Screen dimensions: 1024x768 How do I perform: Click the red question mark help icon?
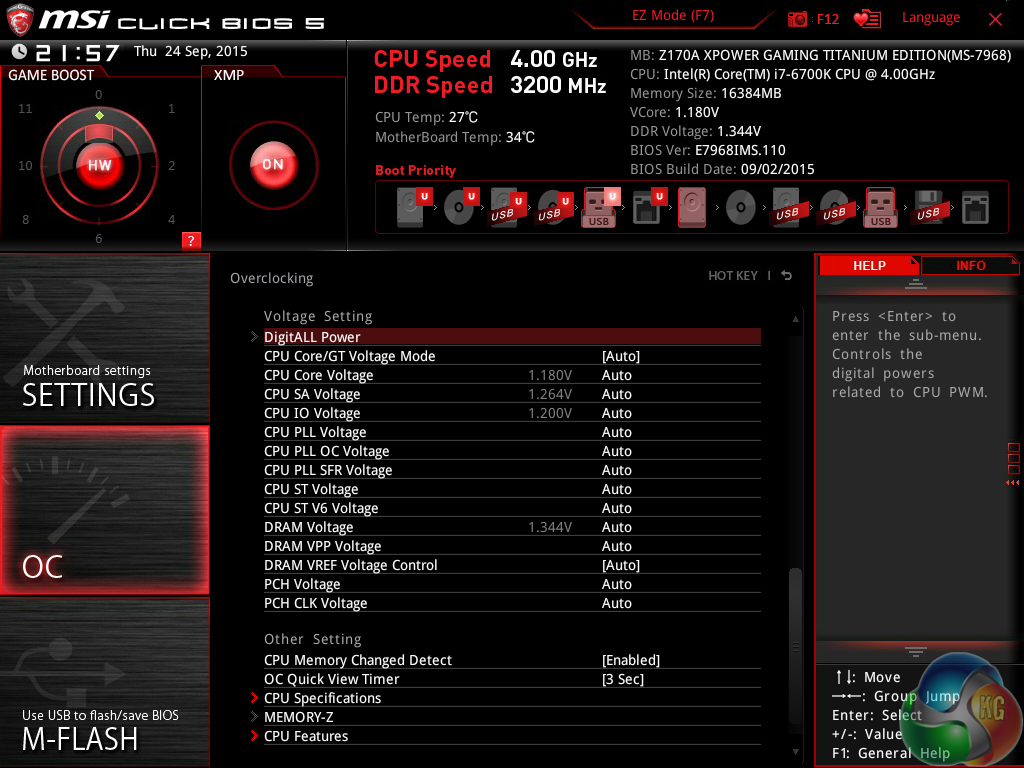click(x=192, y=240)
